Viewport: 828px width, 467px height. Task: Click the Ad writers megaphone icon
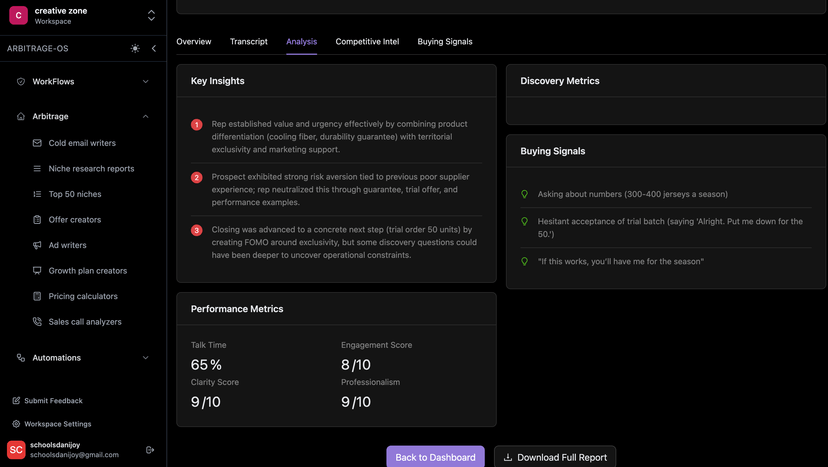coord(37,245)
